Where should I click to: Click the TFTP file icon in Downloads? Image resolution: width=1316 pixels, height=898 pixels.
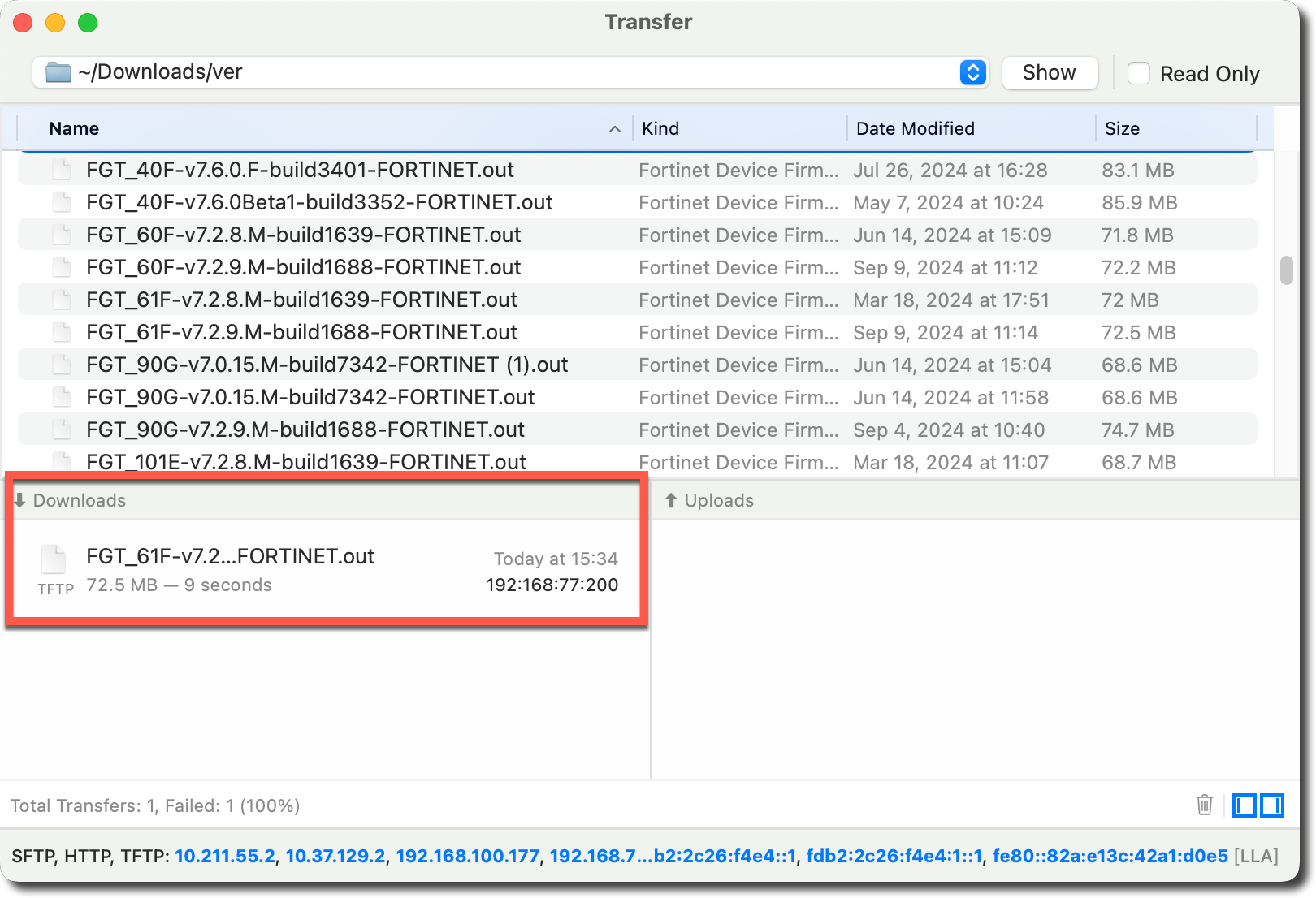pos(54,560)
